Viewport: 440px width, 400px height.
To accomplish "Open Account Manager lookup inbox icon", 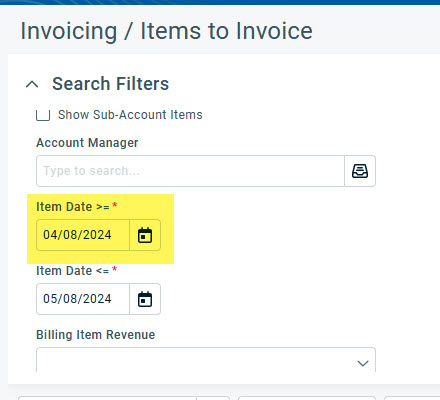I will [x=360, y=171].
